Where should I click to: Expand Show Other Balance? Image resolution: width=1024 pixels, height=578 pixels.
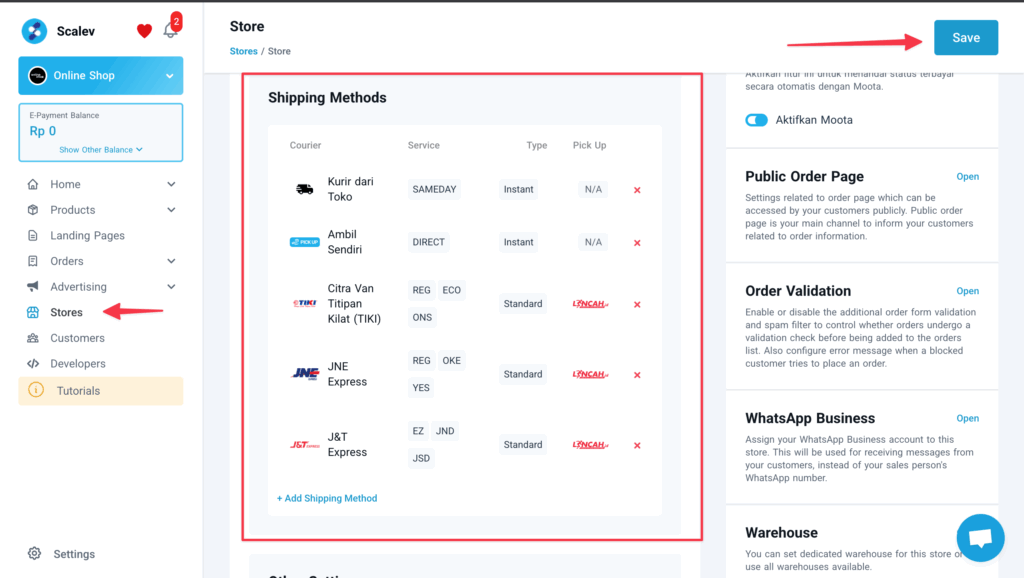(x=100, y=150)
